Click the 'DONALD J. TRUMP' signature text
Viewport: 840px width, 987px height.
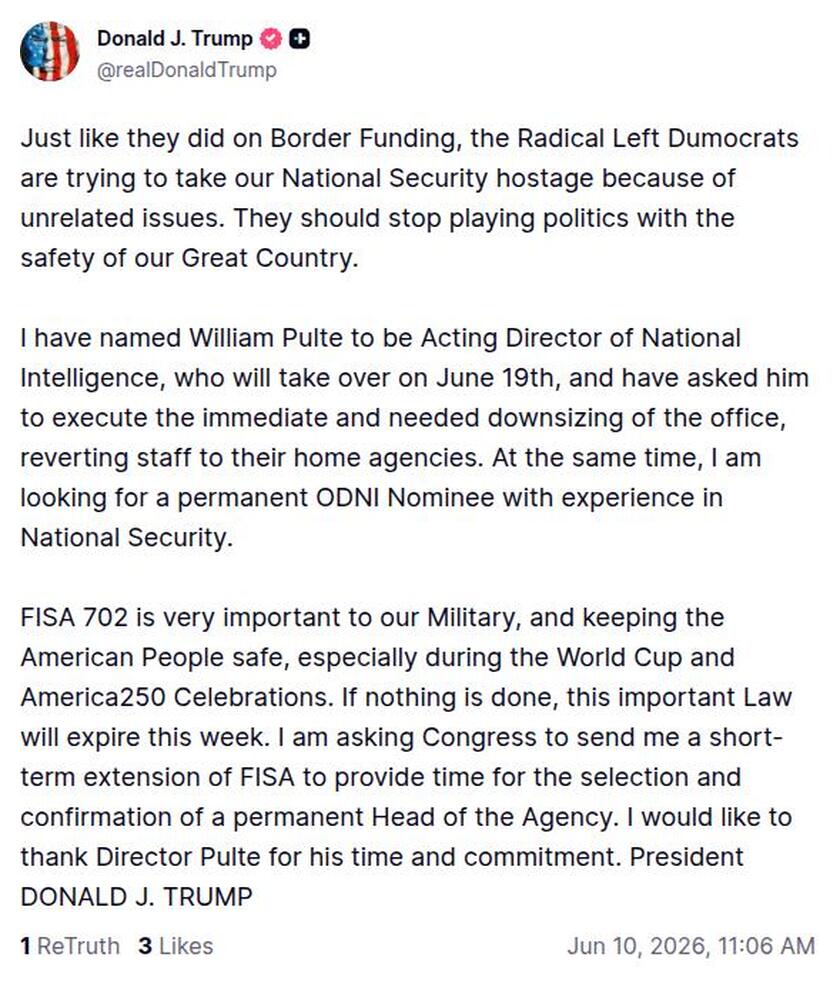tap(137, 897)
